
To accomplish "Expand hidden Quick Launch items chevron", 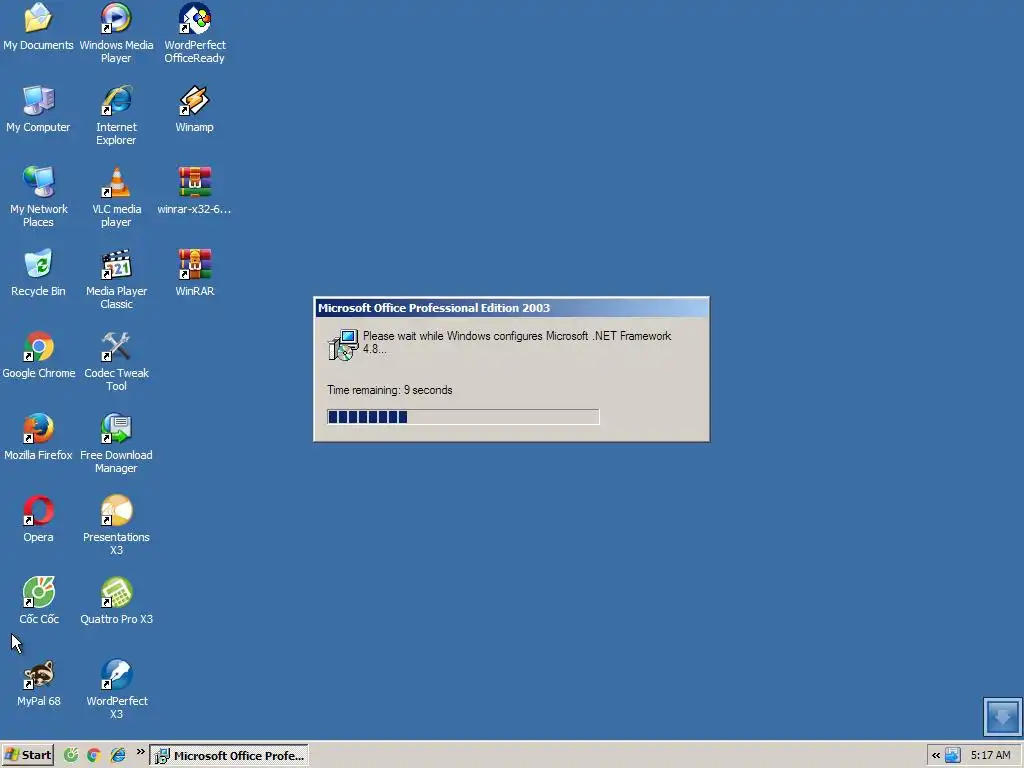I will (140, 752).
